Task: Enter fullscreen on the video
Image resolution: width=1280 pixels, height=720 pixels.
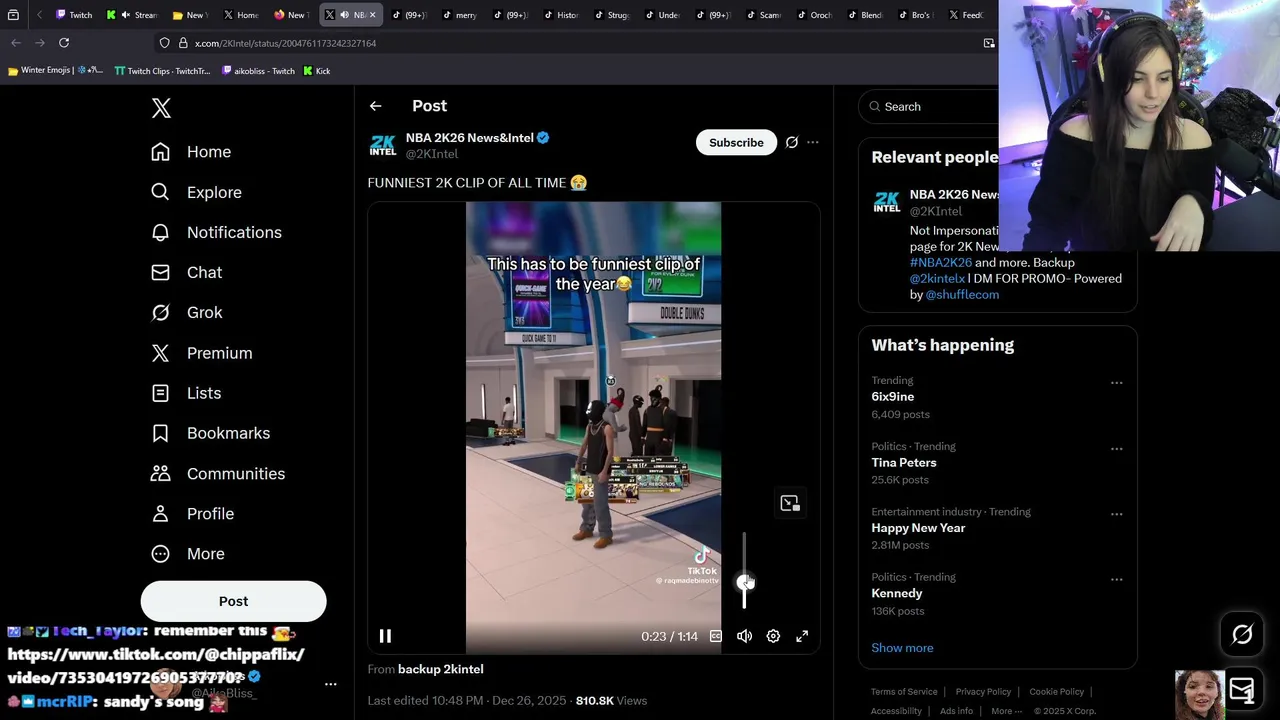Action: [802, 636]
